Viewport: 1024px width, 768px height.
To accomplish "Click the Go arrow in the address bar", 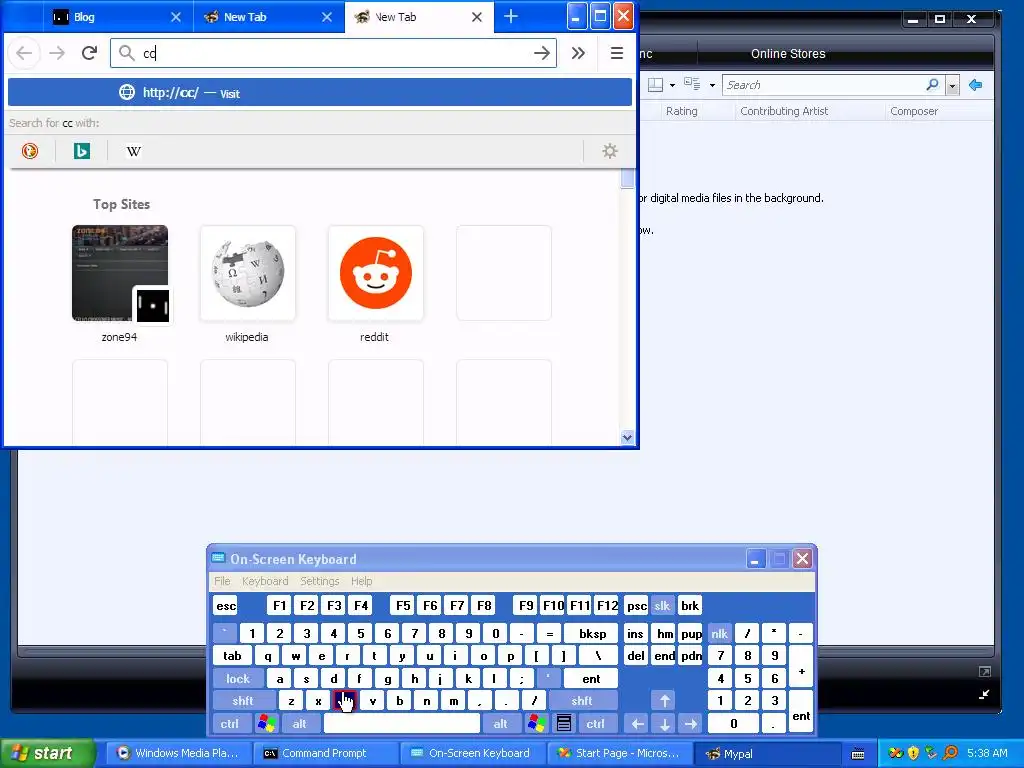I will click(541, 53).
